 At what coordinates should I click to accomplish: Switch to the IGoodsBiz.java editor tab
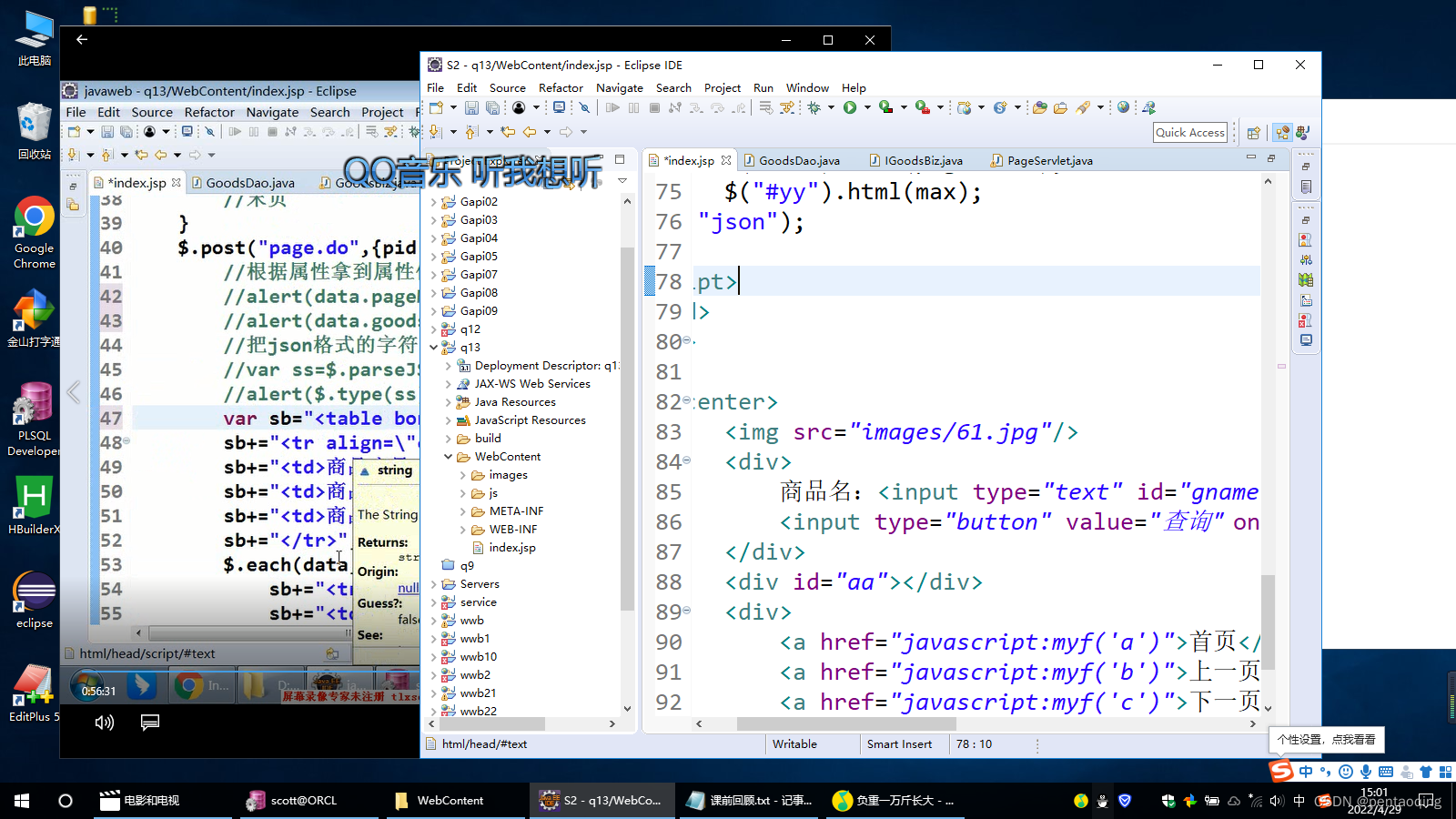pyautogui.click(x=915, y=160)
